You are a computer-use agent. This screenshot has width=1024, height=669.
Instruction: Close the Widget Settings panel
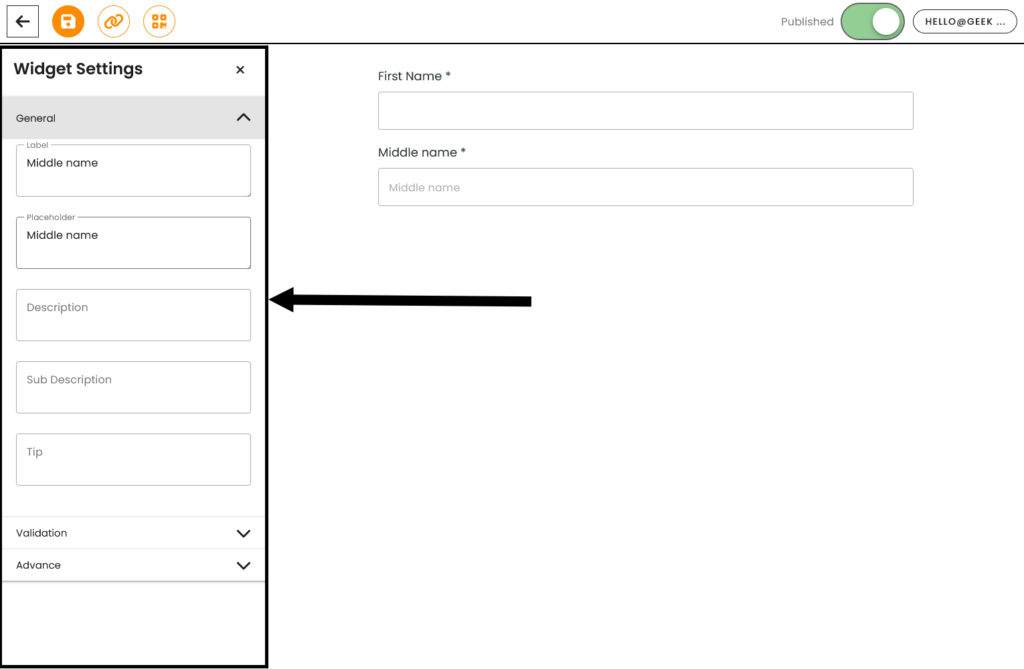click(240, 70)
